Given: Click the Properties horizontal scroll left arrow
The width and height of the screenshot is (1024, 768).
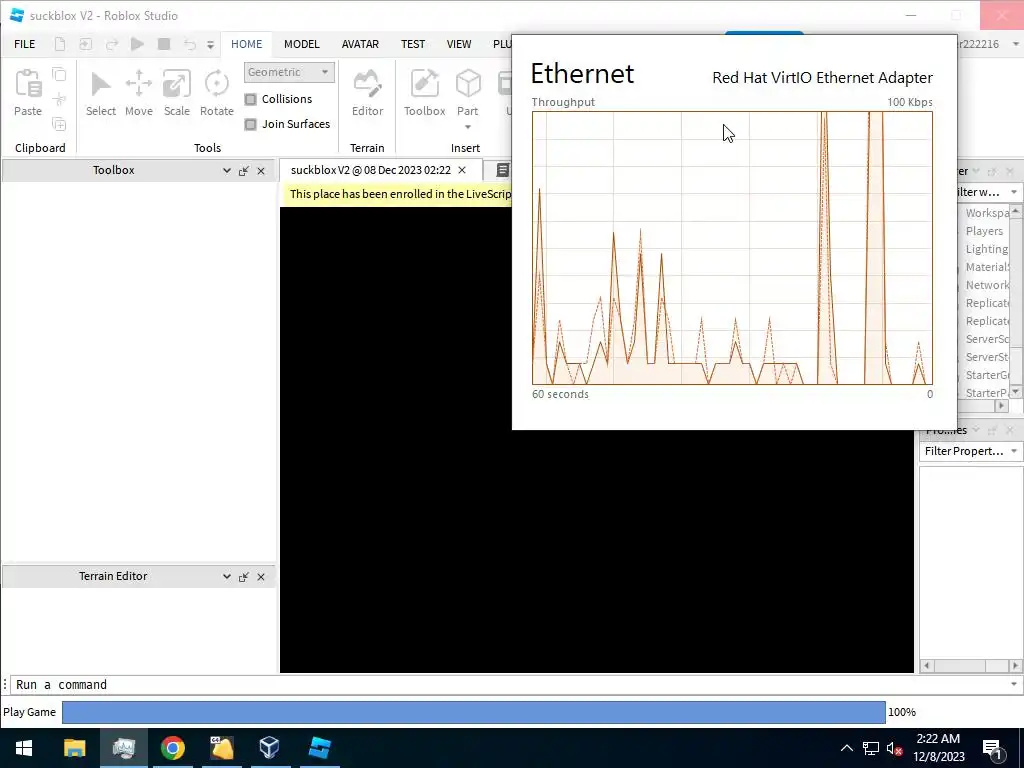Looking at the screenshot, I should pos(927,666).
